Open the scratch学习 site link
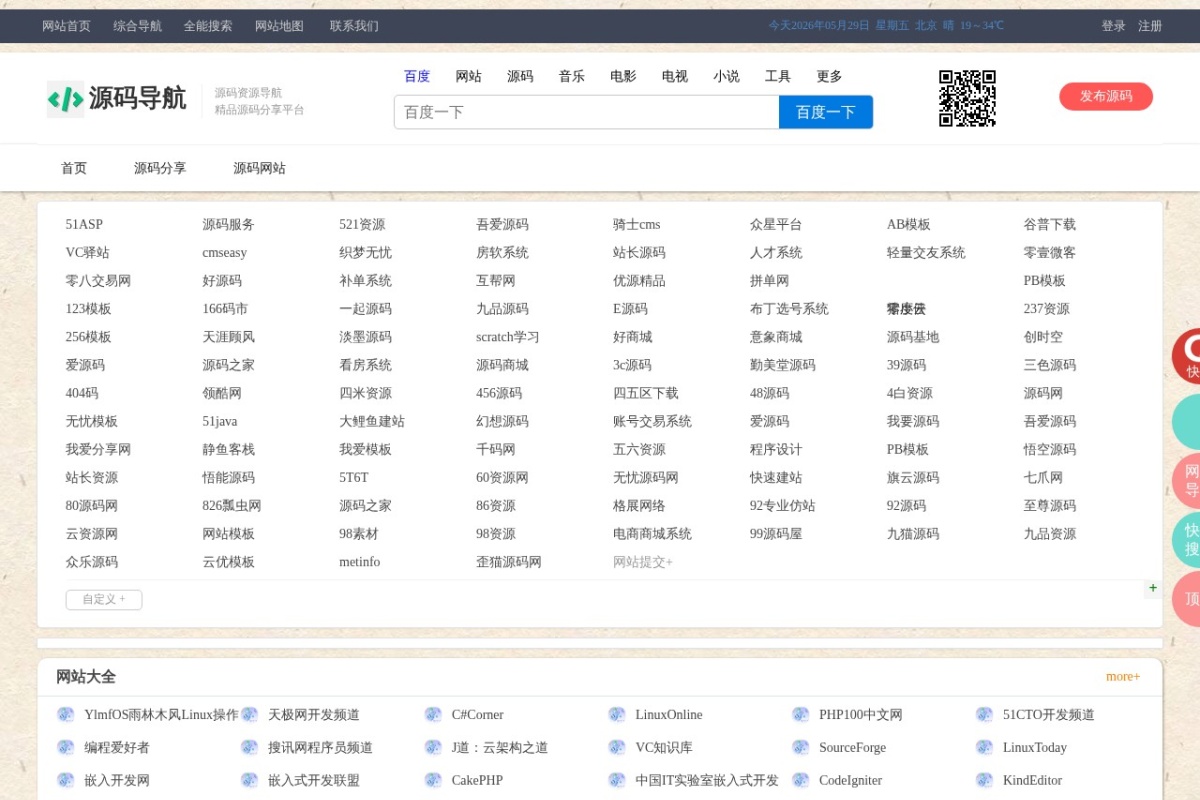1200x800 pixels. pos(508,337)
